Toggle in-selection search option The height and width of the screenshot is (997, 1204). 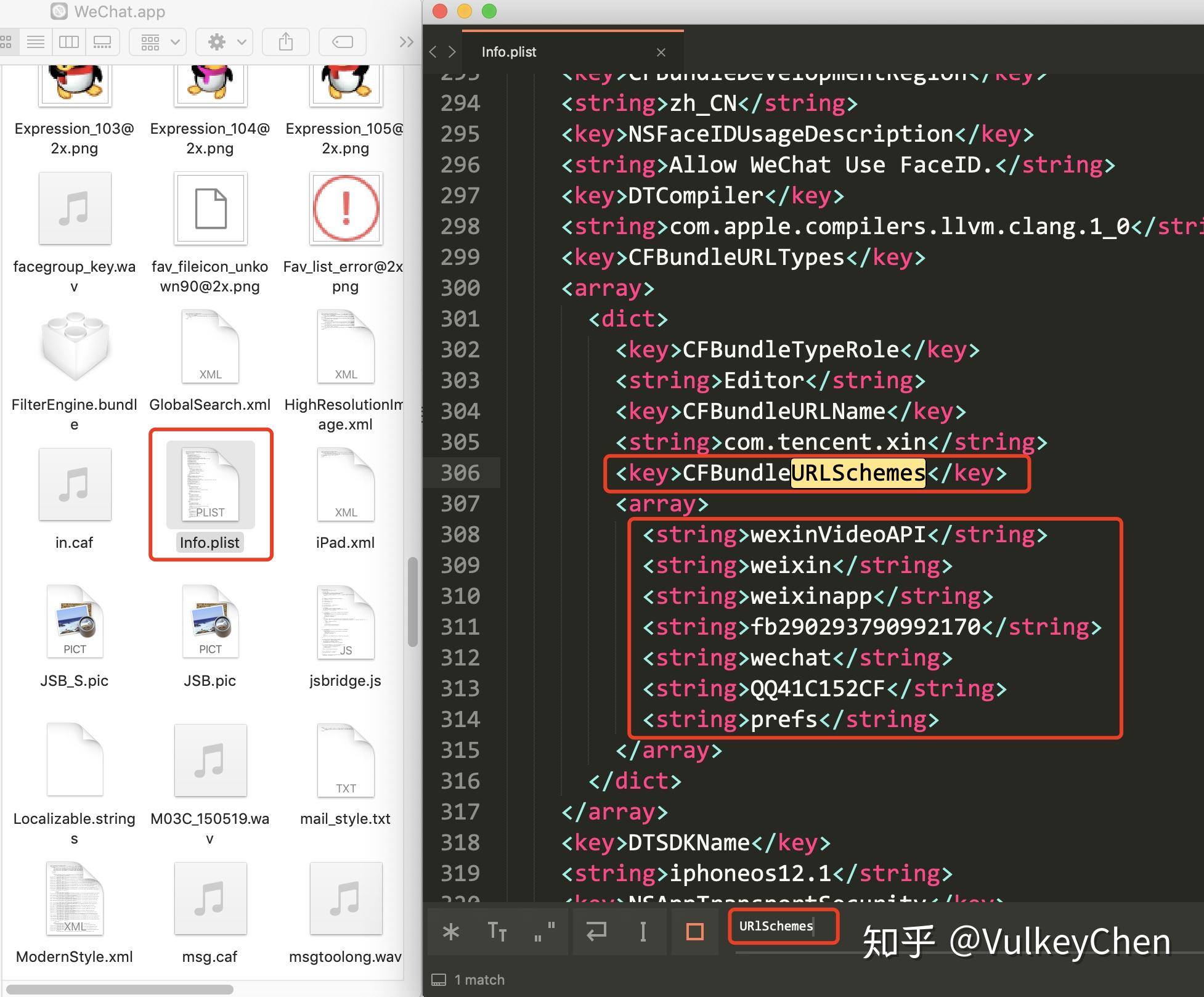coord(643,932)
